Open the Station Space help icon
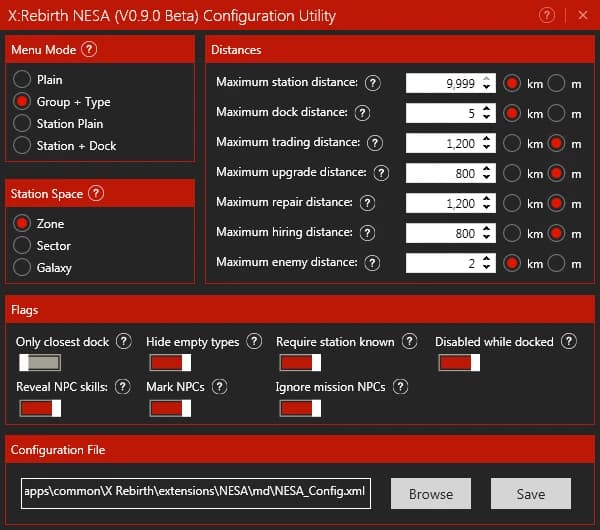 [96, 193]
